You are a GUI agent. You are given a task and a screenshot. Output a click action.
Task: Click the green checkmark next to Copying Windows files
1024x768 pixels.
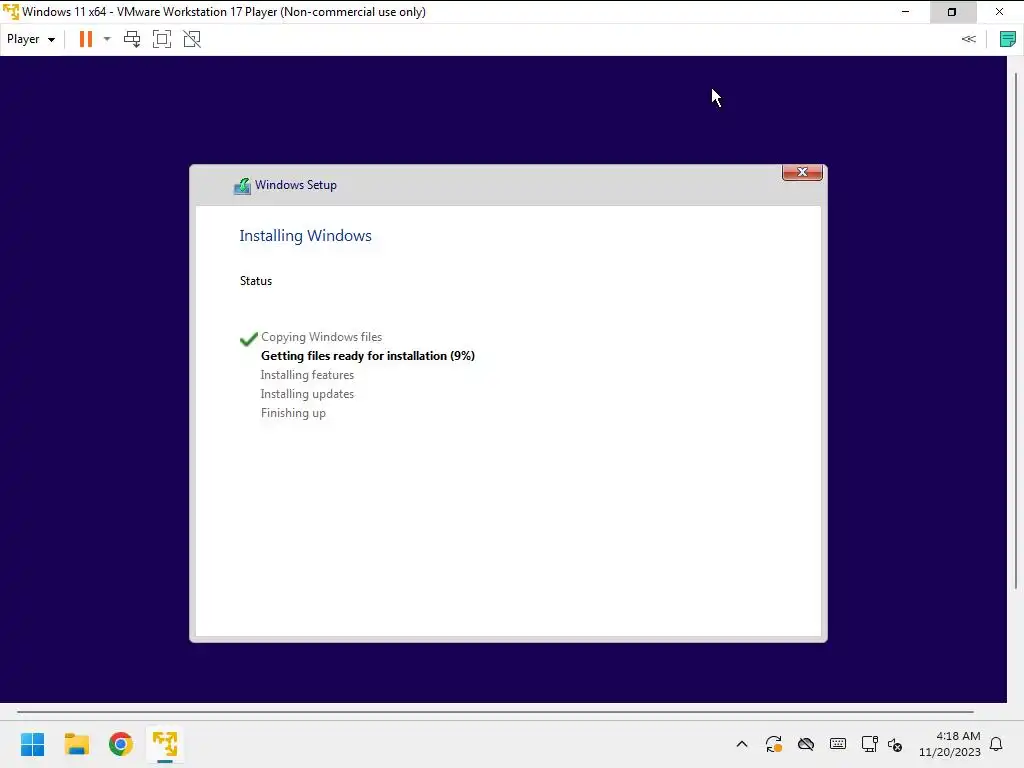pos(249,338)
